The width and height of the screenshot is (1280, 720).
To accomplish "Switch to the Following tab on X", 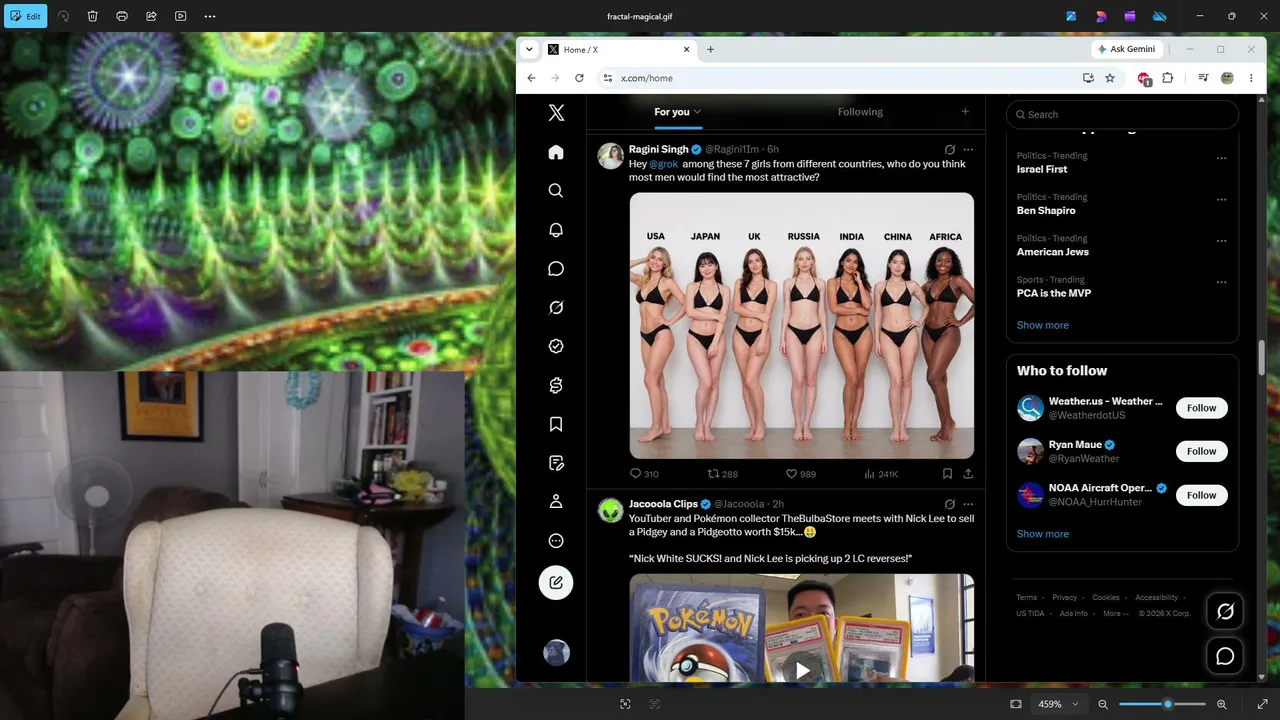I will coord(860,112).
